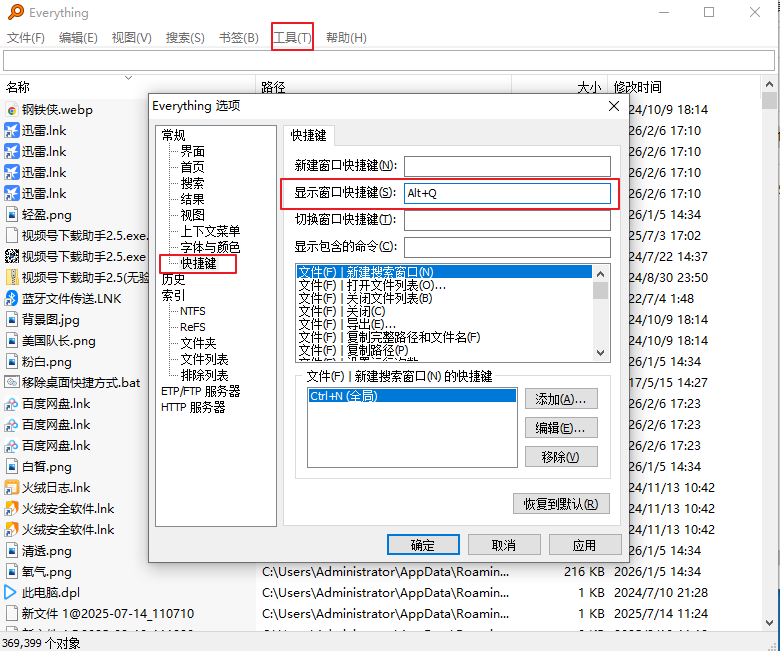
Task: Click the 移除桌面快捷方式.bat icon
Action: (x=11, y=382)
